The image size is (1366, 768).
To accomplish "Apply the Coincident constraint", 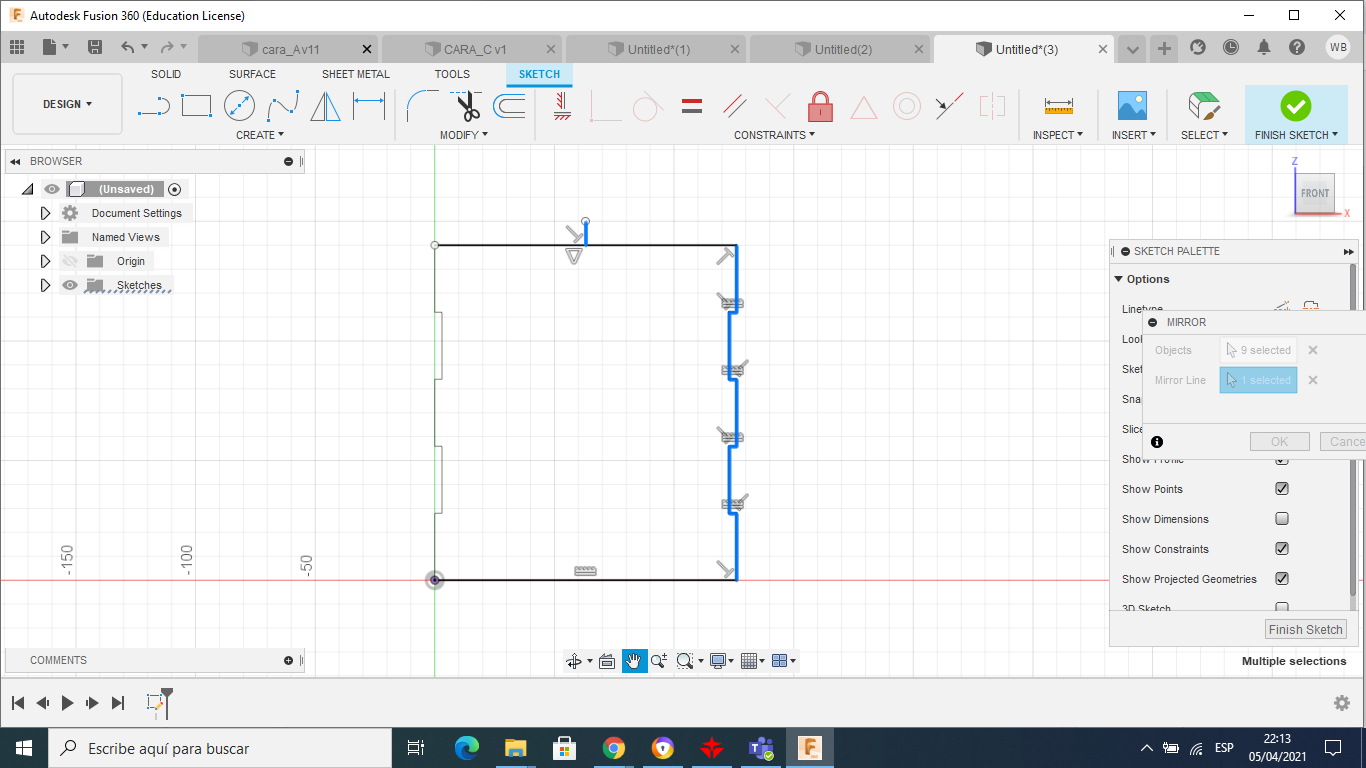I will [x=605, y=106].
